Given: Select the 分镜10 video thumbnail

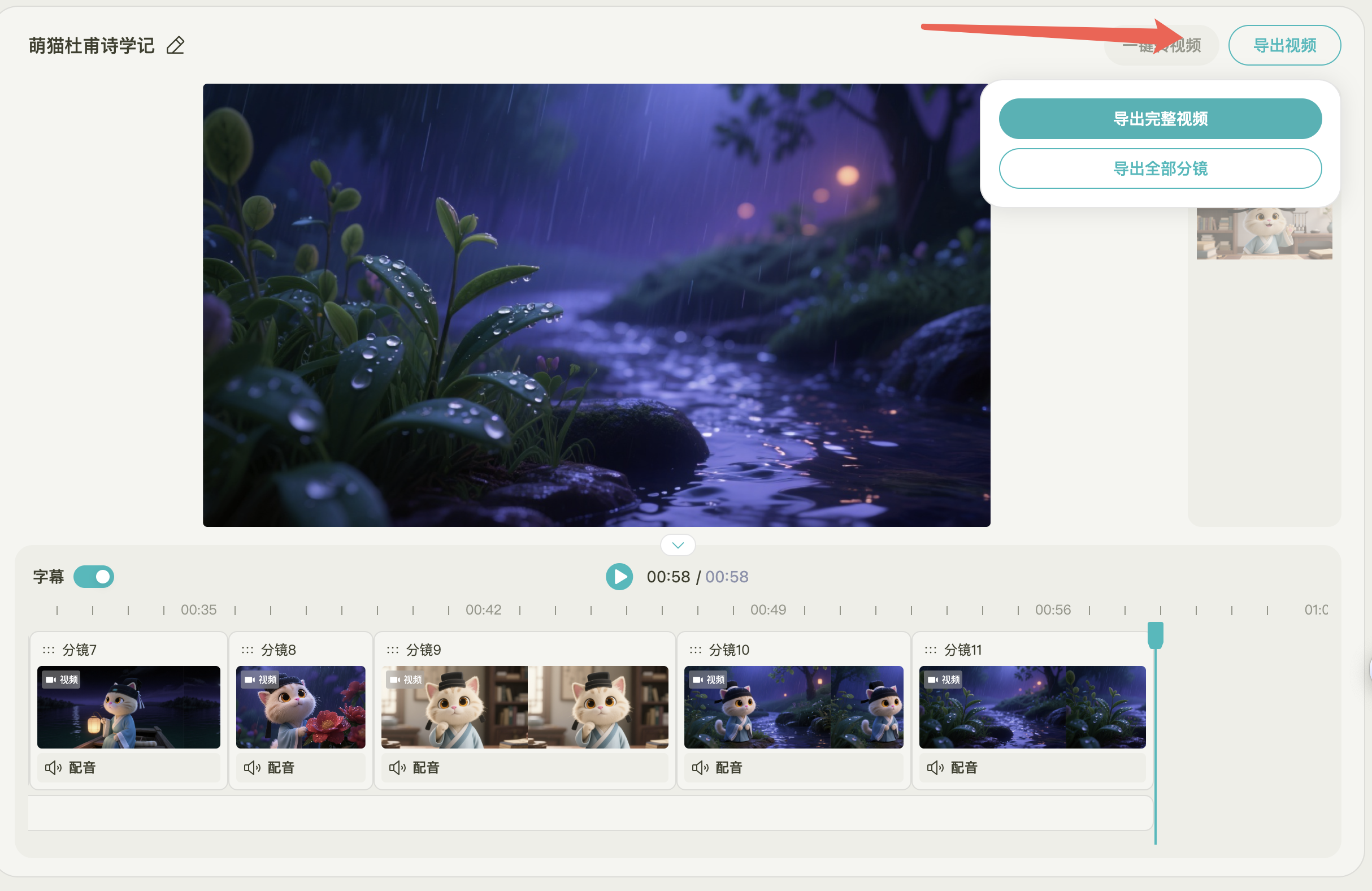Looking at the screenshot, I should click(793, 707).
